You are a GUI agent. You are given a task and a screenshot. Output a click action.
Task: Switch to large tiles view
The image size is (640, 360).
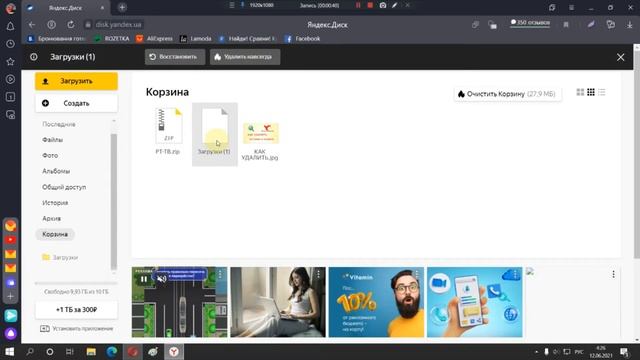[x=580, y=92]
